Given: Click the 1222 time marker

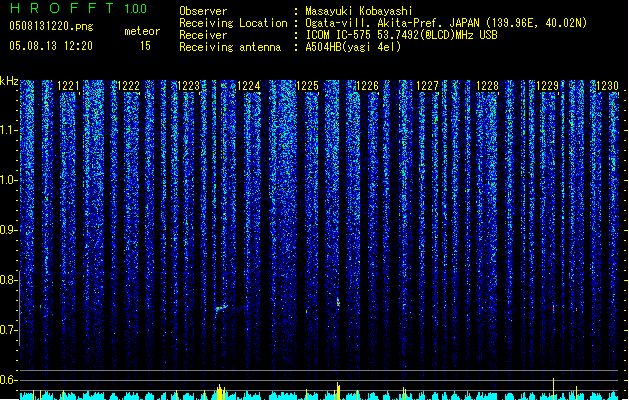Looking at the screenshot, I should 128,86.
